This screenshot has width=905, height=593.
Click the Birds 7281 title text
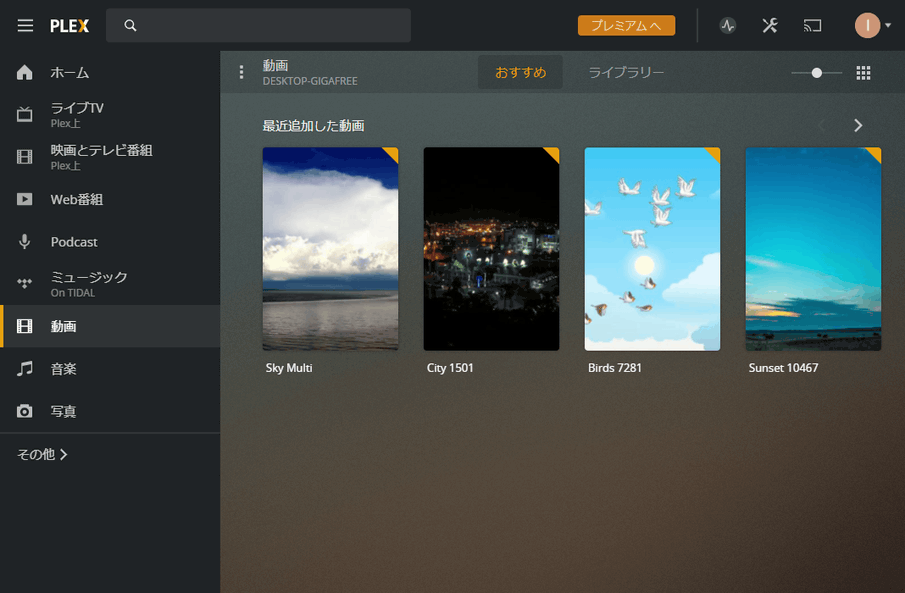615,368
